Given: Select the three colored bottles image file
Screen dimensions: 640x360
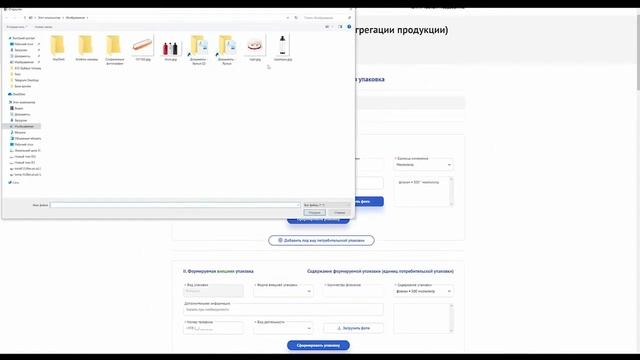Looking at the screenshot, I should (170, 48).
